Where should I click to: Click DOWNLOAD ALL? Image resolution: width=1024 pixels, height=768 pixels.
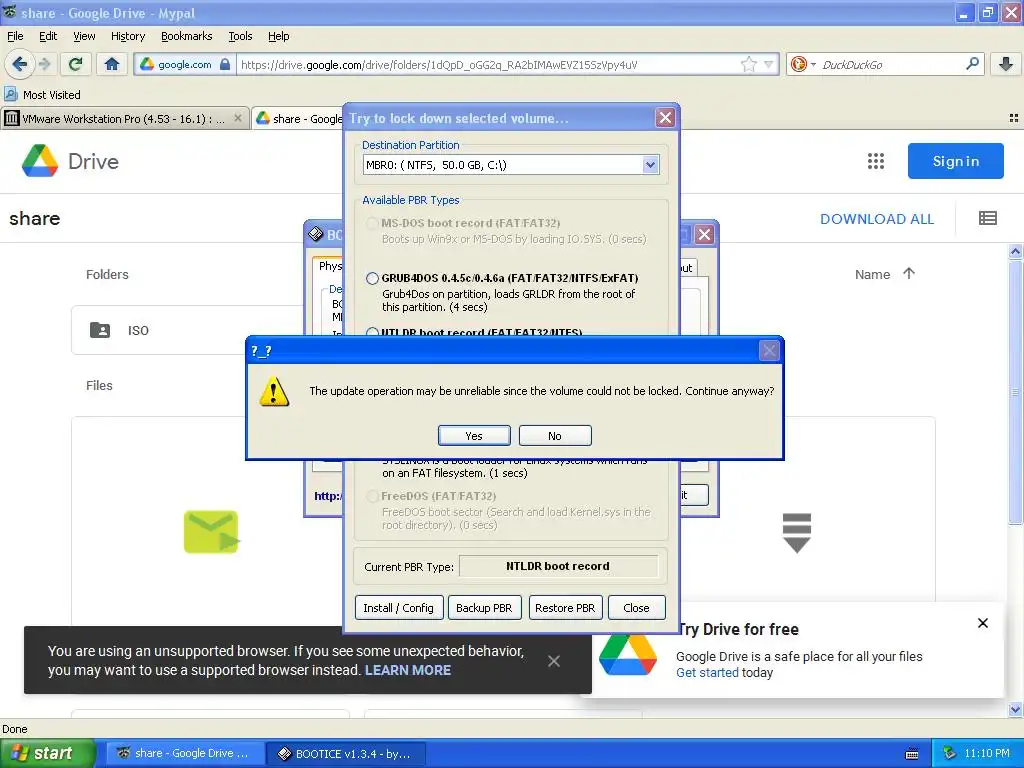point(876,219)
